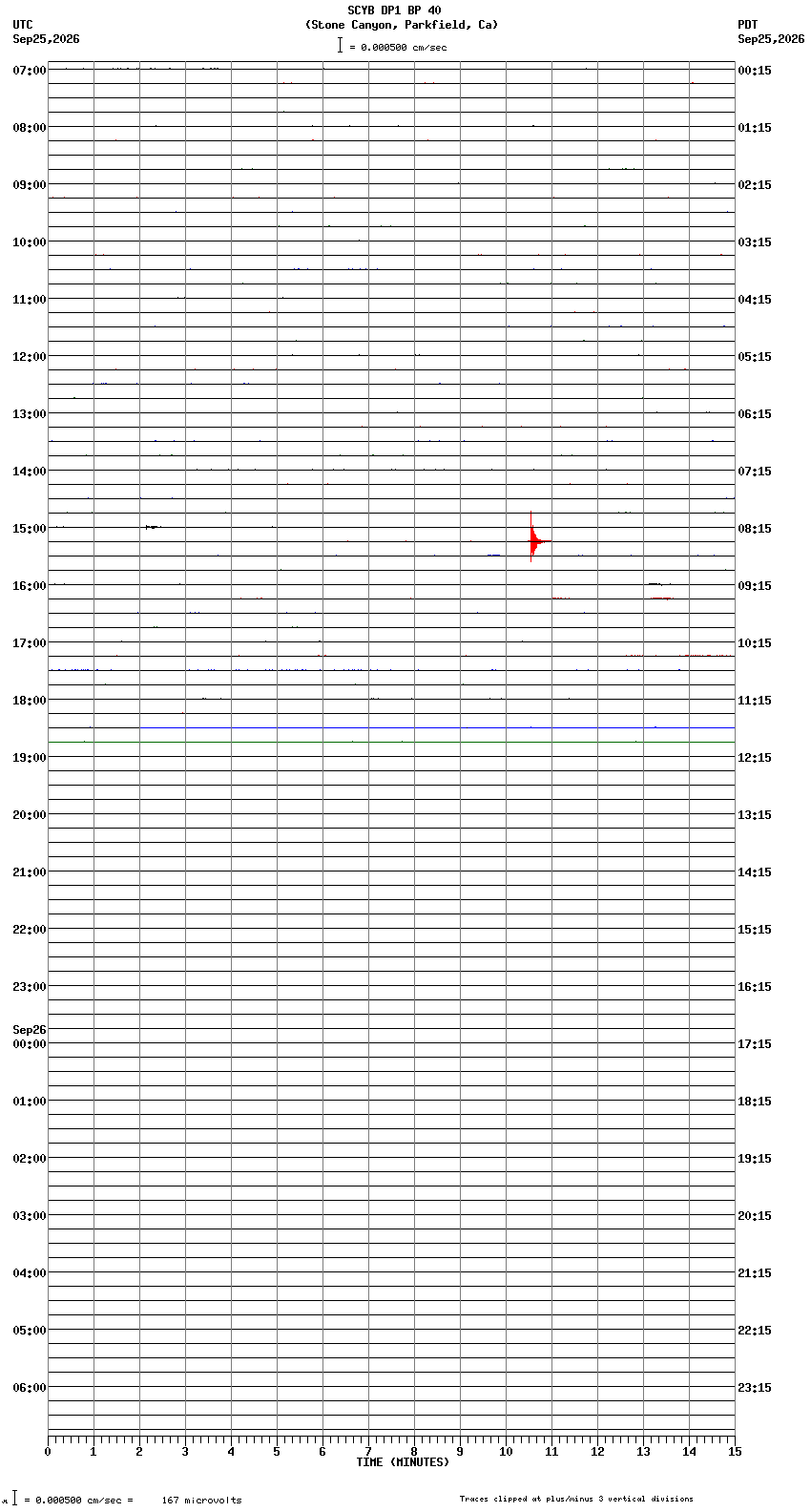Select the 19:00 UTC row label
This screenshot has width=811, height=1512.
[30, 758]
